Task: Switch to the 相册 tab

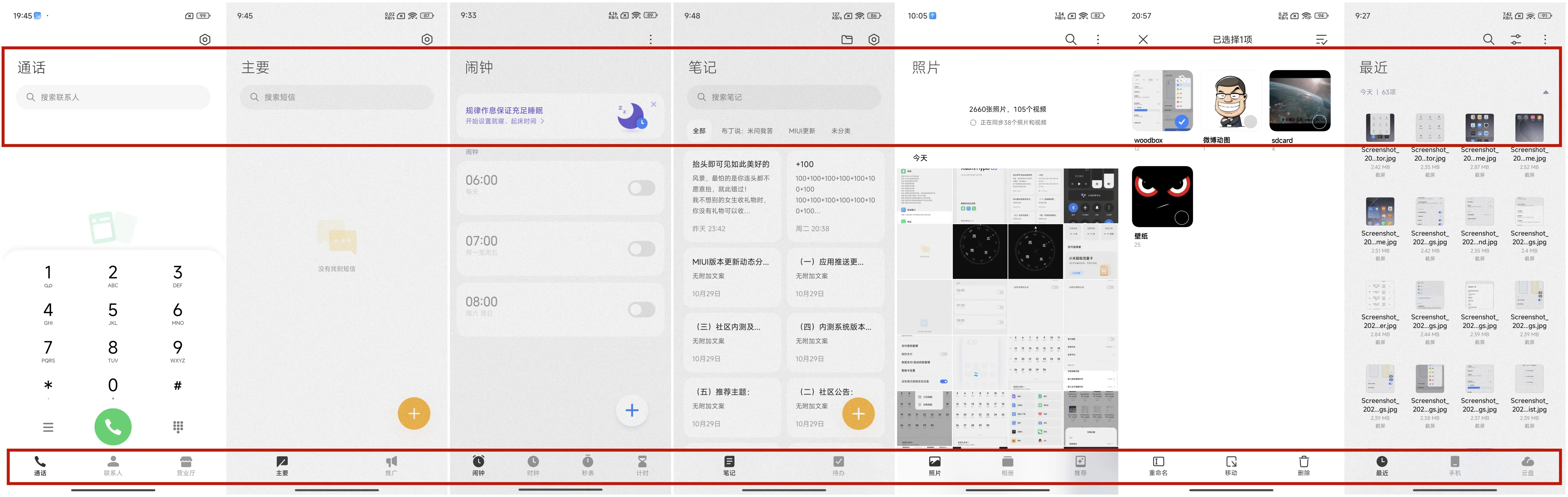Action: pyautogui.click(x=1007, y=466)
